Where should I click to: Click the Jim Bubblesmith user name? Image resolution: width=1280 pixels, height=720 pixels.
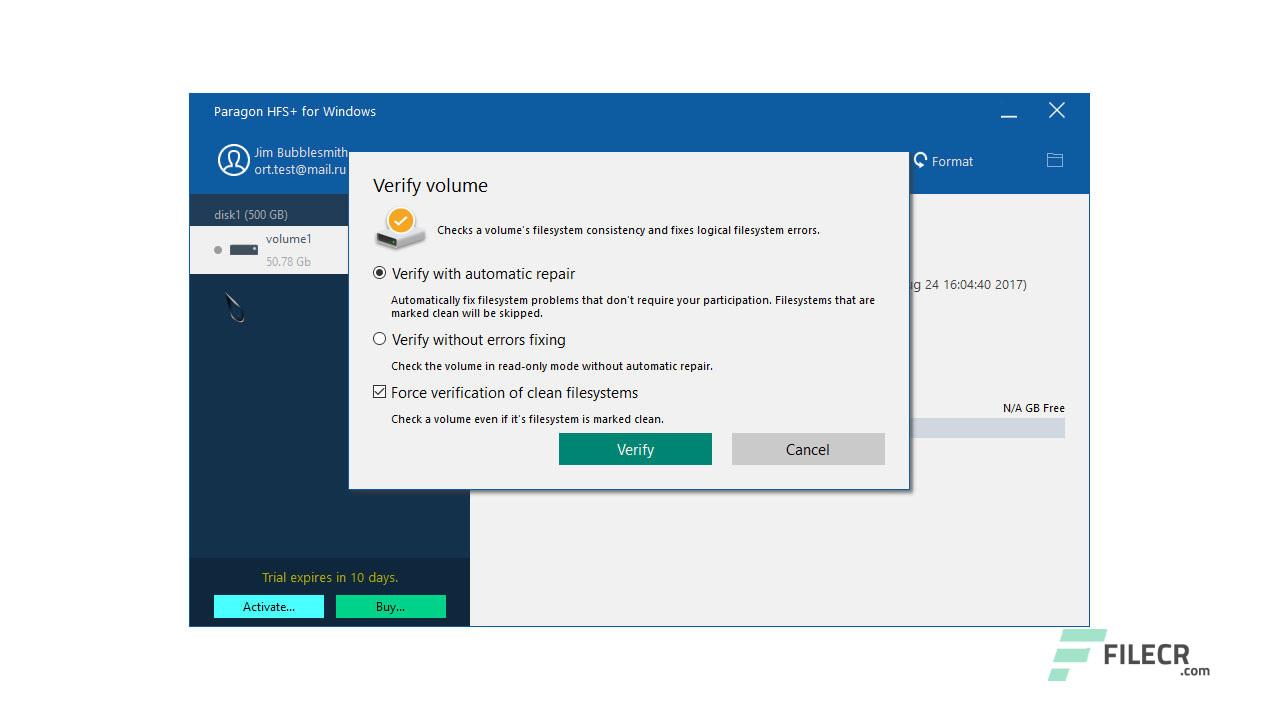click(301, 153)
